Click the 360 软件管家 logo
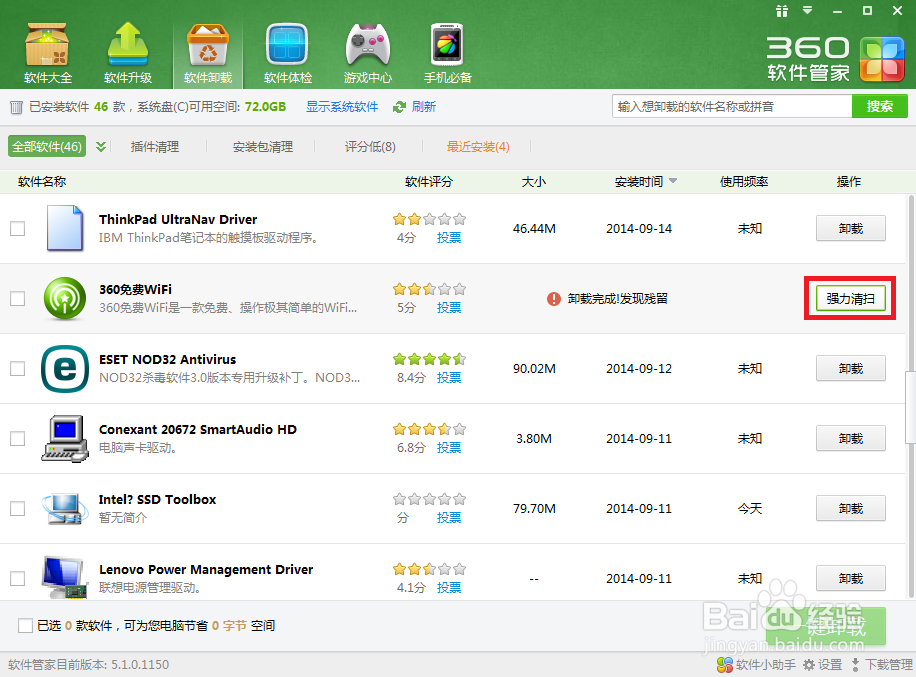916x677 pixels. [x=836, y=60]
